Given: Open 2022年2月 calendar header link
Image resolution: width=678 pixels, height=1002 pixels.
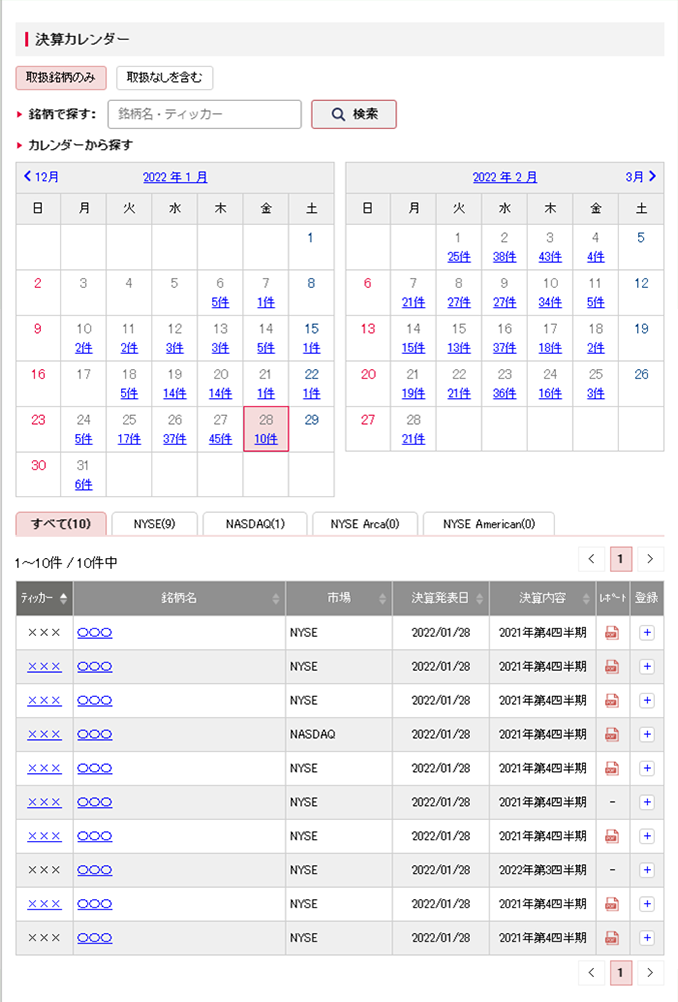Looking at the screenshot, I should pos(504,177).
